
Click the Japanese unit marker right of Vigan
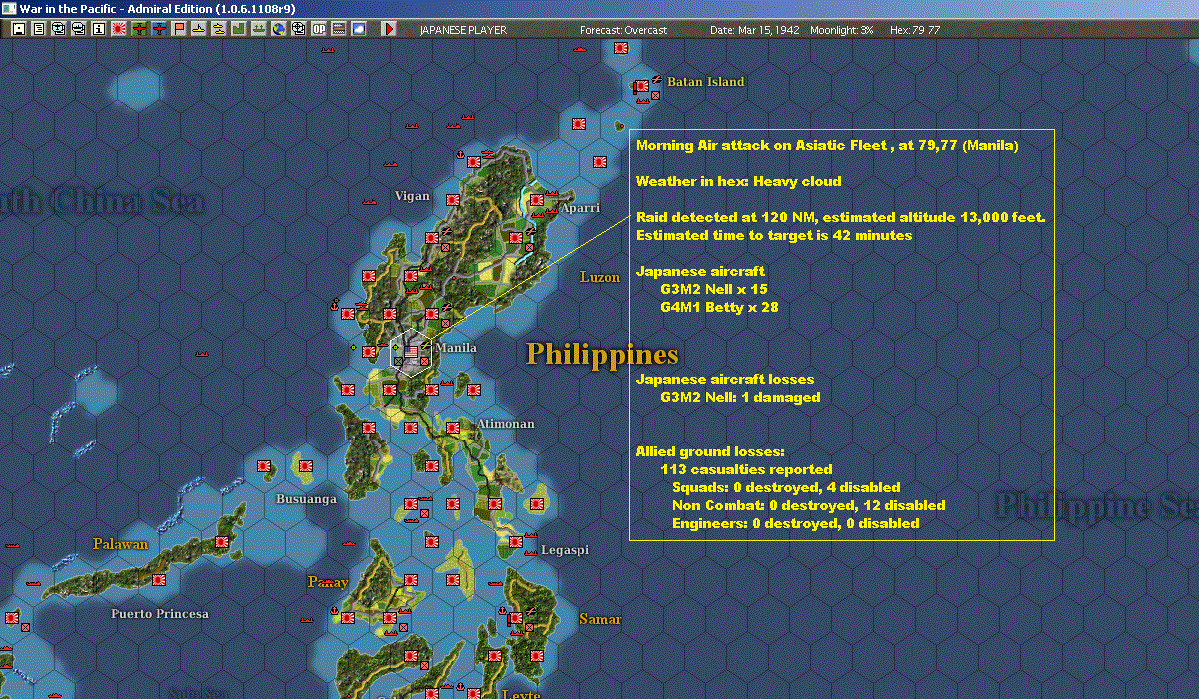[453, 200]
